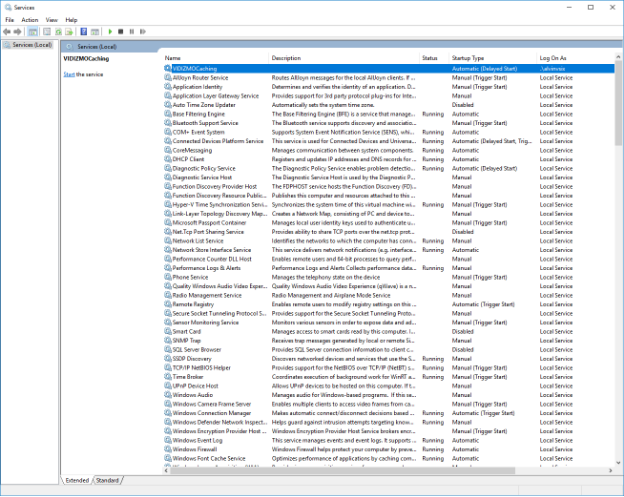Open the Action menu

[x=30, y=19]
